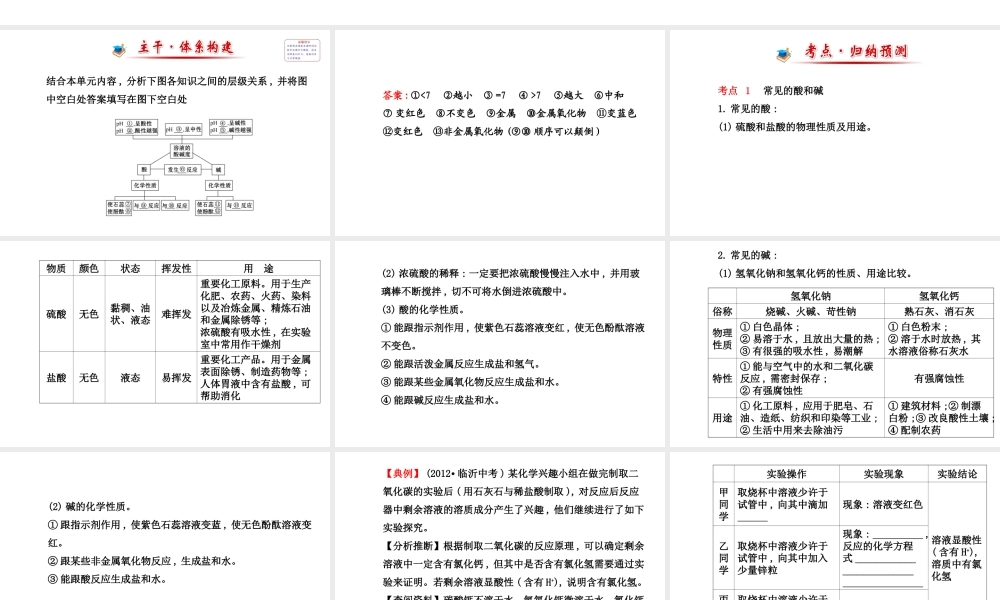
Task: Click the red 考点 1 label
Action: 734,91
